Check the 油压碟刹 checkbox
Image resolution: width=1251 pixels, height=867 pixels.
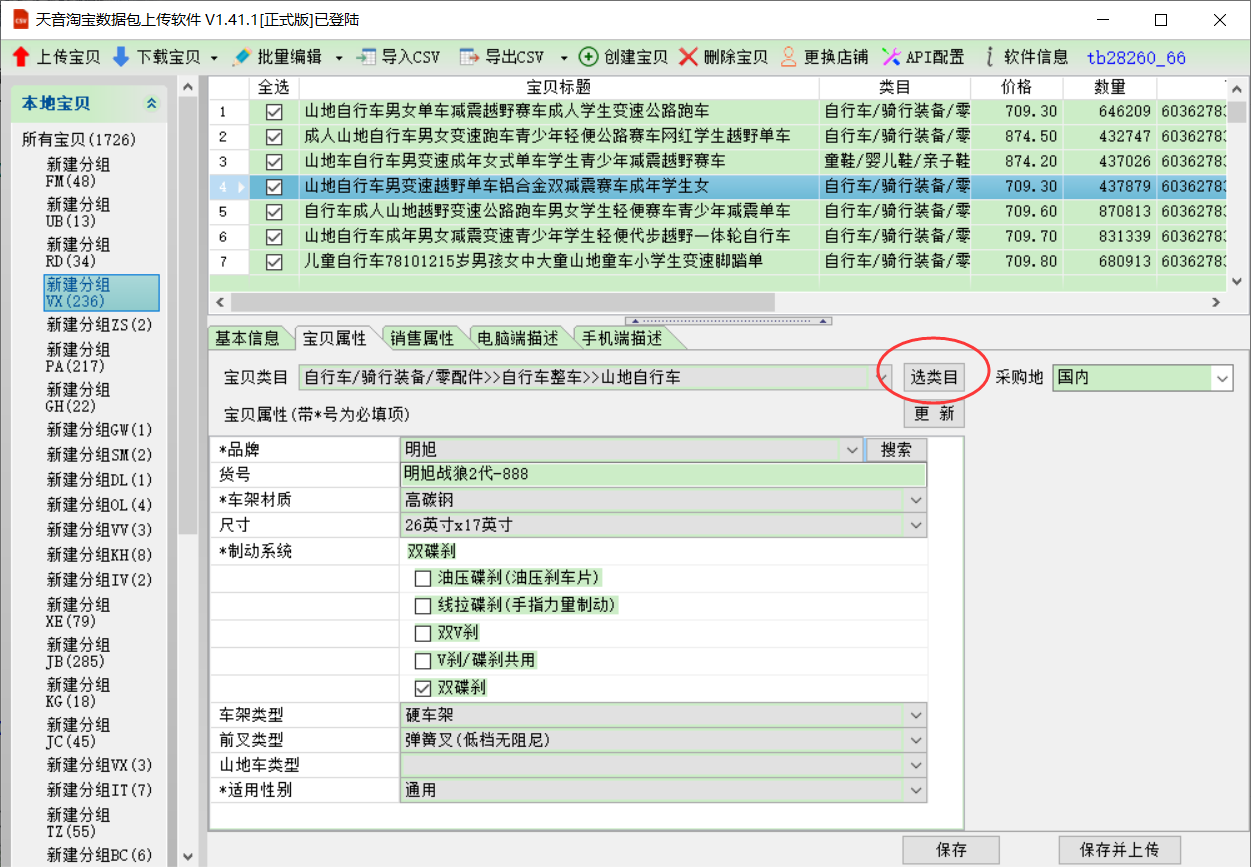click(423, 578)
